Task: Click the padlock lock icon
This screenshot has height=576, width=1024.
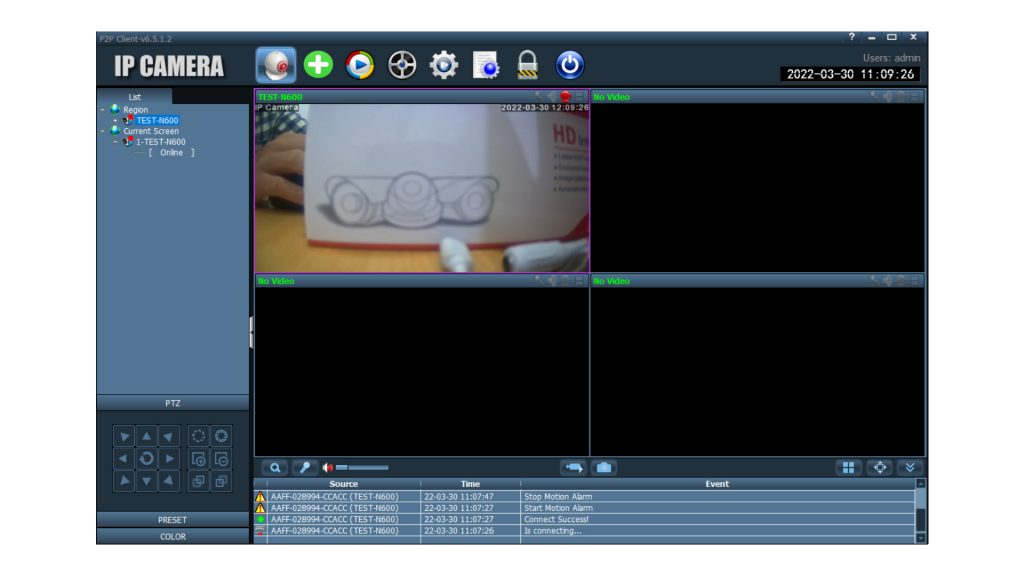Action: [527, 65]
